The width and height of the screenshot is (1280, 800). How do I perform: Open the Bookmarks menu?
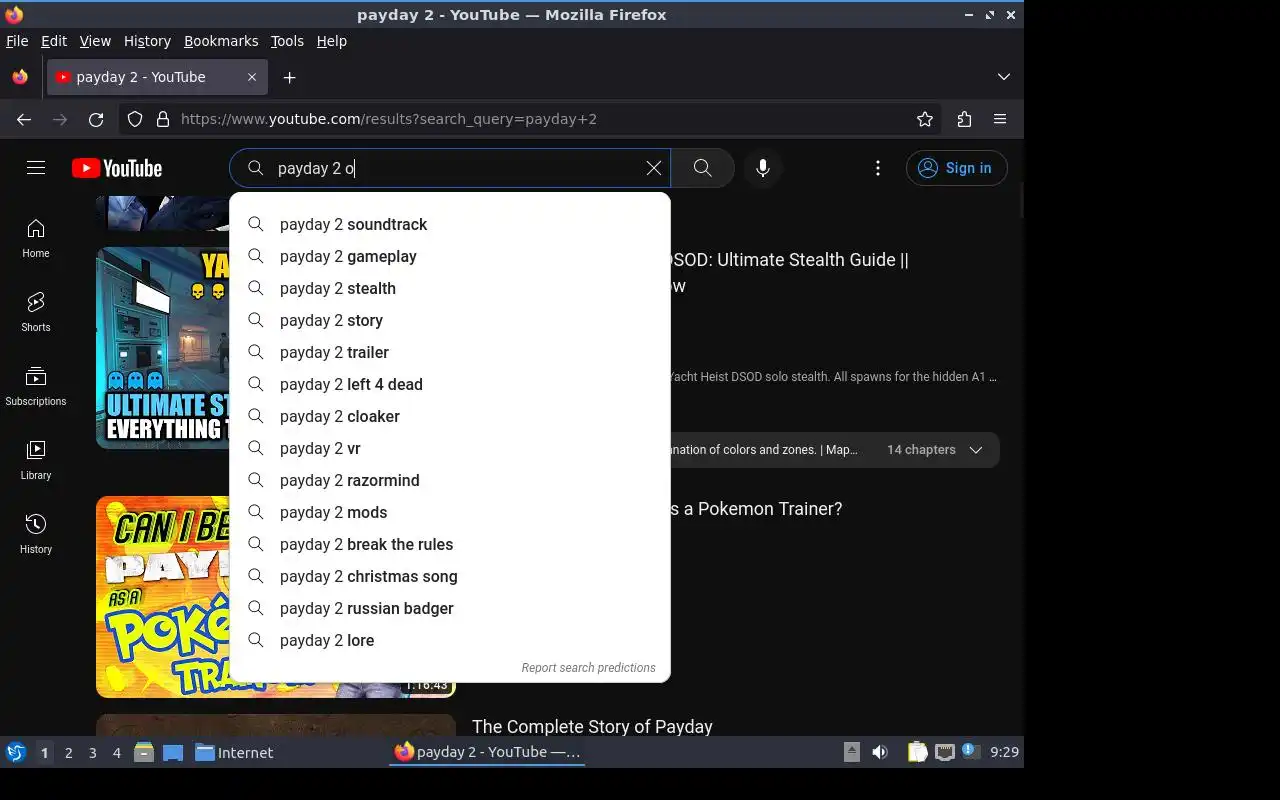tap(221, 41)
